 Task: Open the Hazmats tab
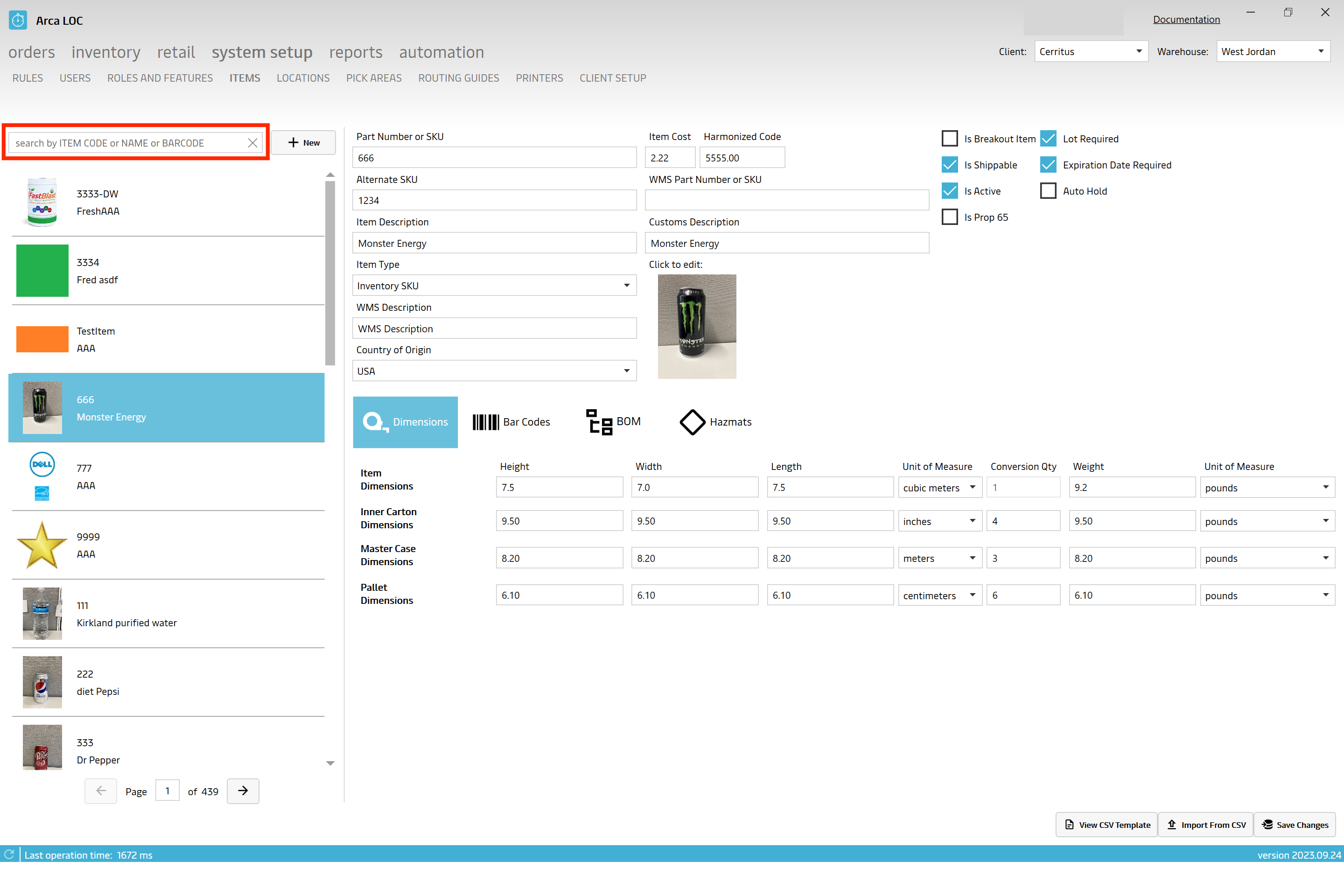[x=715, y=422]
